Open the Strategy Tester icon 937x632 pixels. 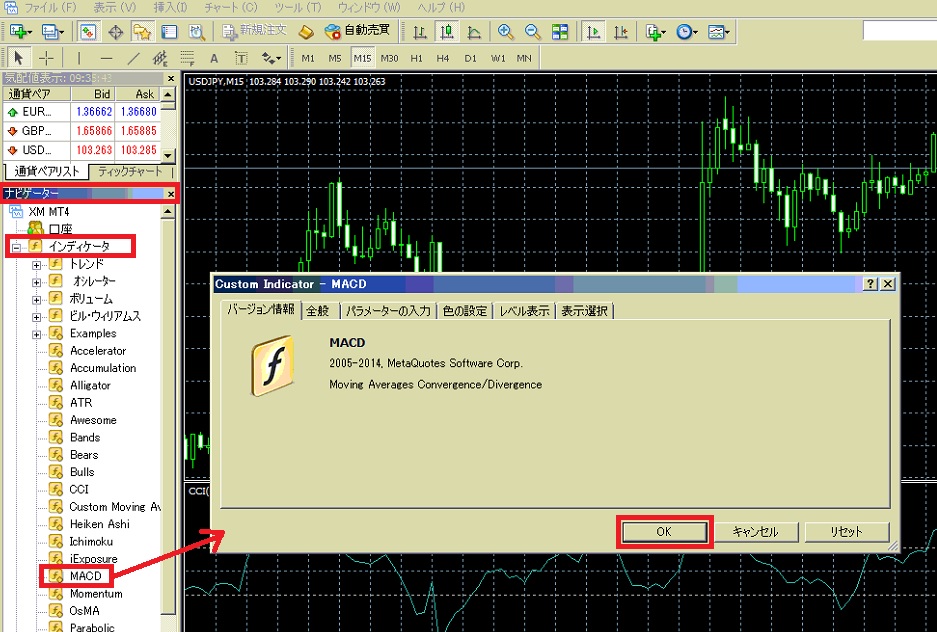[x=197, y=32]
